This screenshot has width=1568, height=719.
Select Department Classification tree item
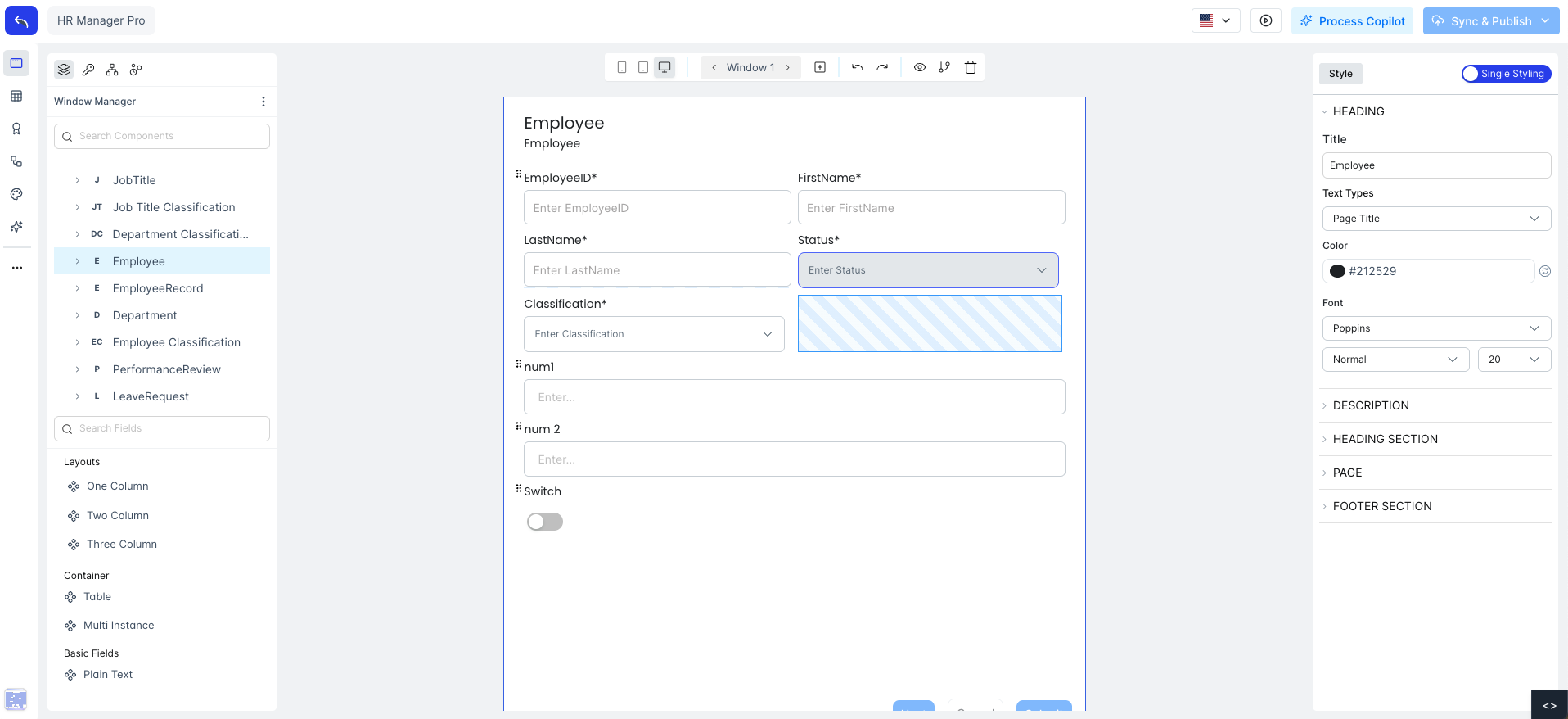click(x=162, y=234)
